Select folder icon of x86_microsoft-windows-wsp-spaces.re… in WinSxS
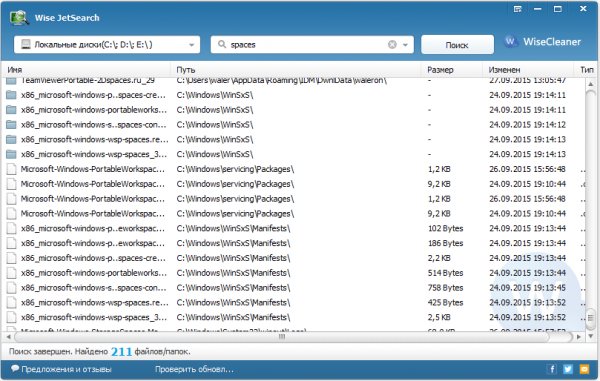 coord(11,139)
